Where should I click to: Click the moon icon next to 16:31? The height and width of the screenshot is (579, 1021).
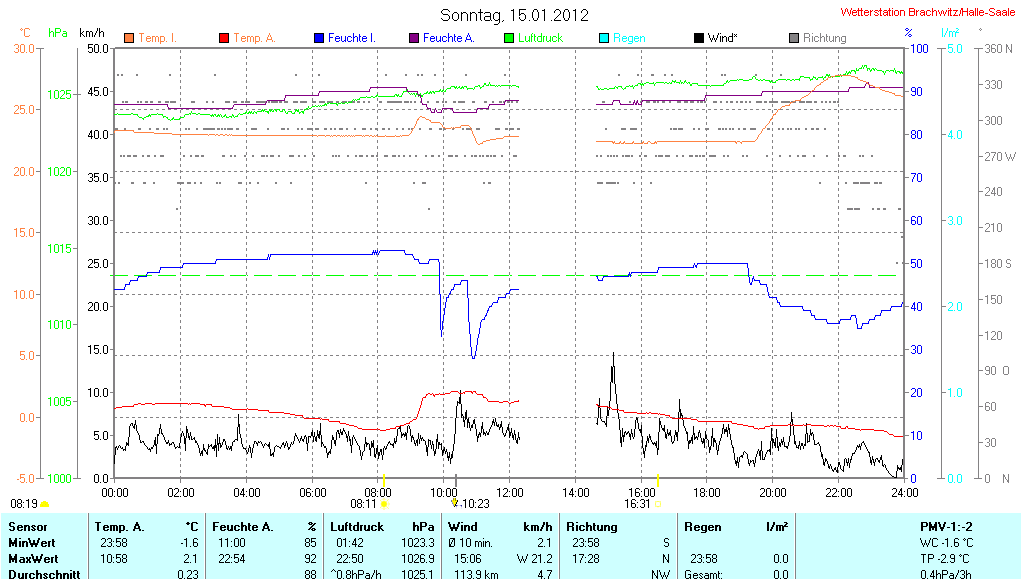658,505
